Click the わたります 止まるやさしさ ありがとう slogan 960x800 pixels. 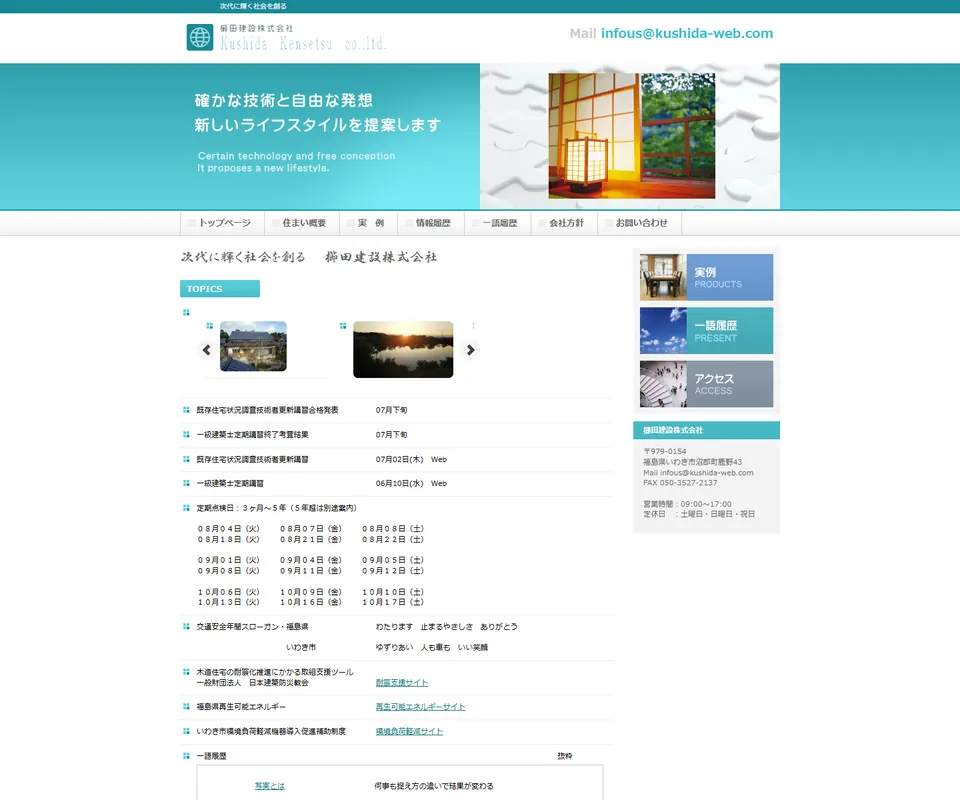pos(446,626)
